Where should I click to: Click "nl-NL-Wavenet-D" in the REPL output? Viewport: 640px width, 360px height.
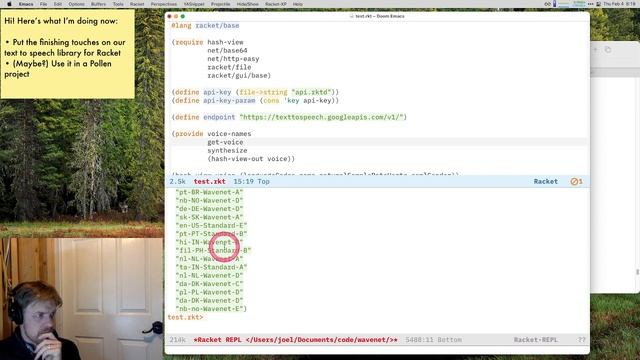209,276
